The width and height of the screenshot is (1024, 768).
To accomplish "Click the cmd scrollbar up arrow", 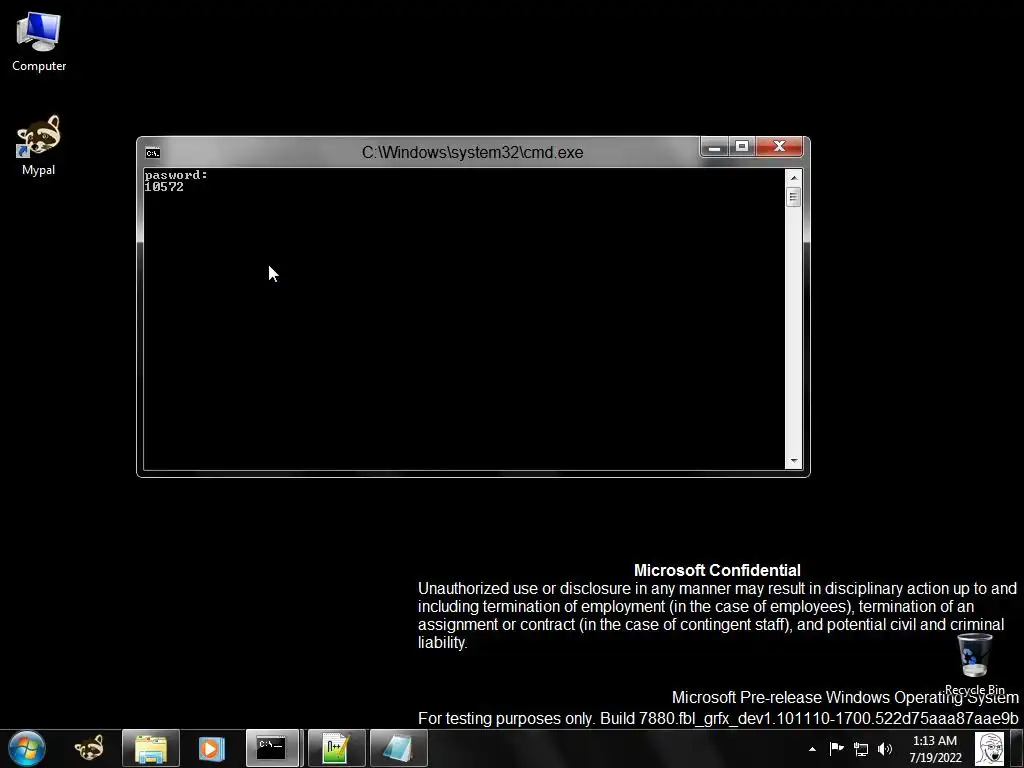I will coord(793,177).
